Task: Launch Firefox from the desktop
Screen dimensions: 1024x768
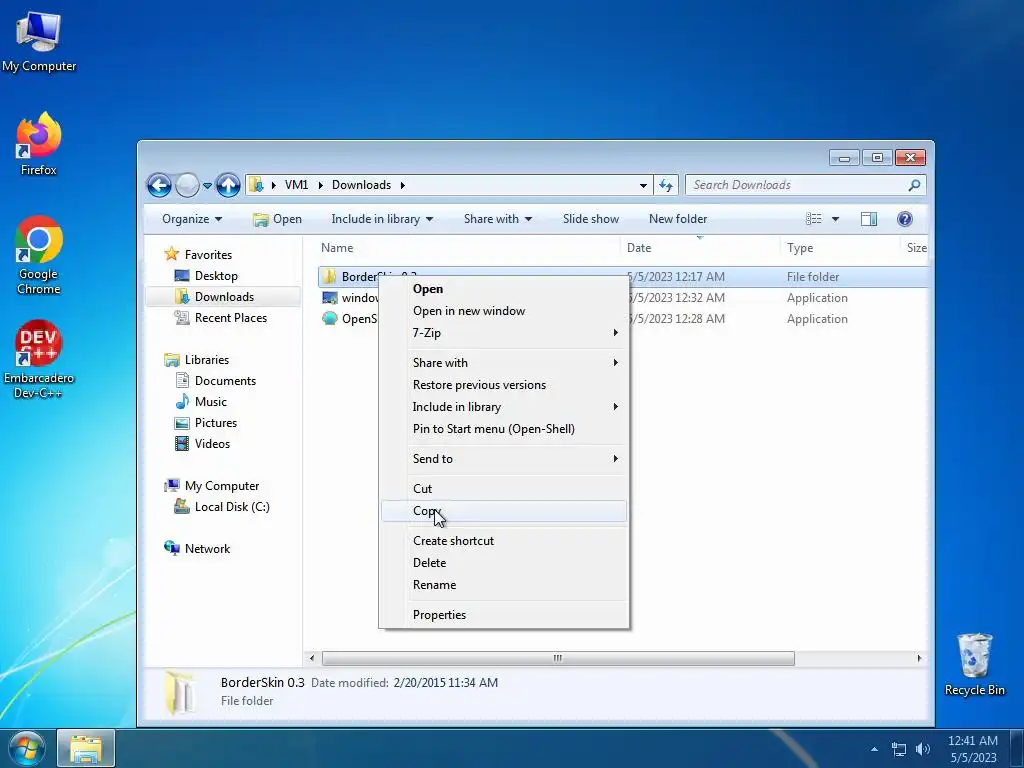Action: click(39, 144)
